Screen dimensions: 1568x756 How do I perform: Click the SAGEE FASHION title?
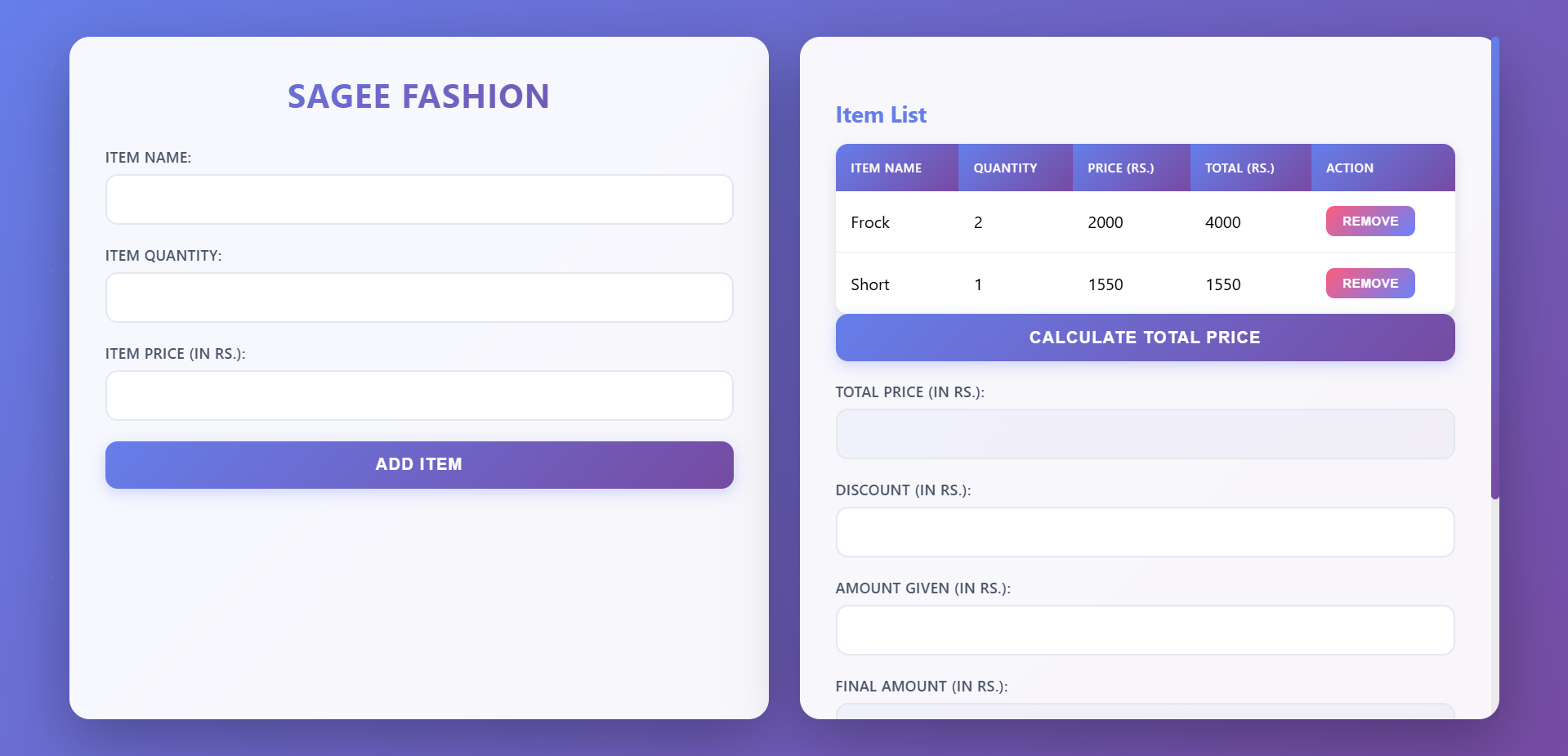point(418,96)
